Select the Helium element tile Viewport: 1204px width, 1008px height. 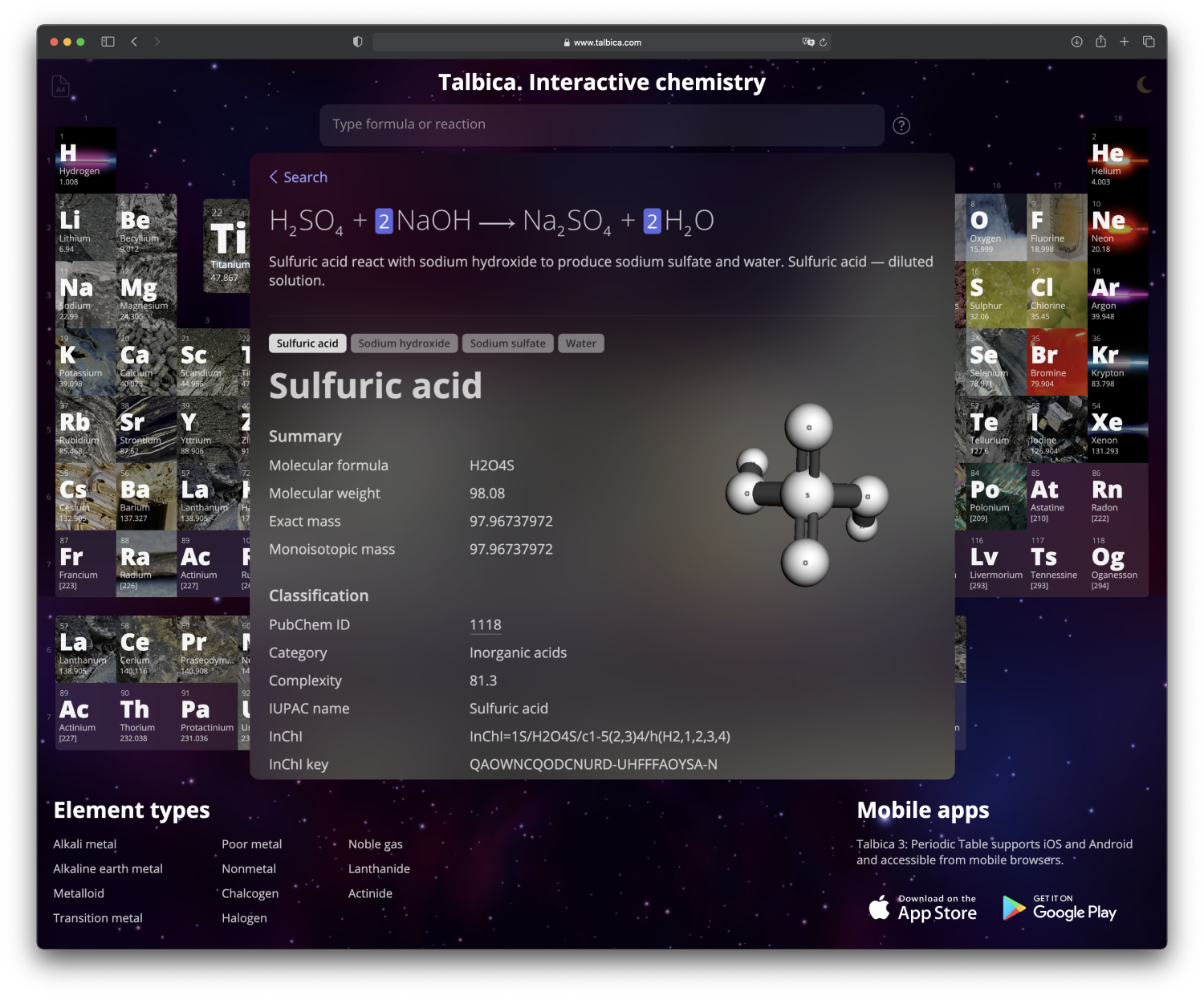1117,160
